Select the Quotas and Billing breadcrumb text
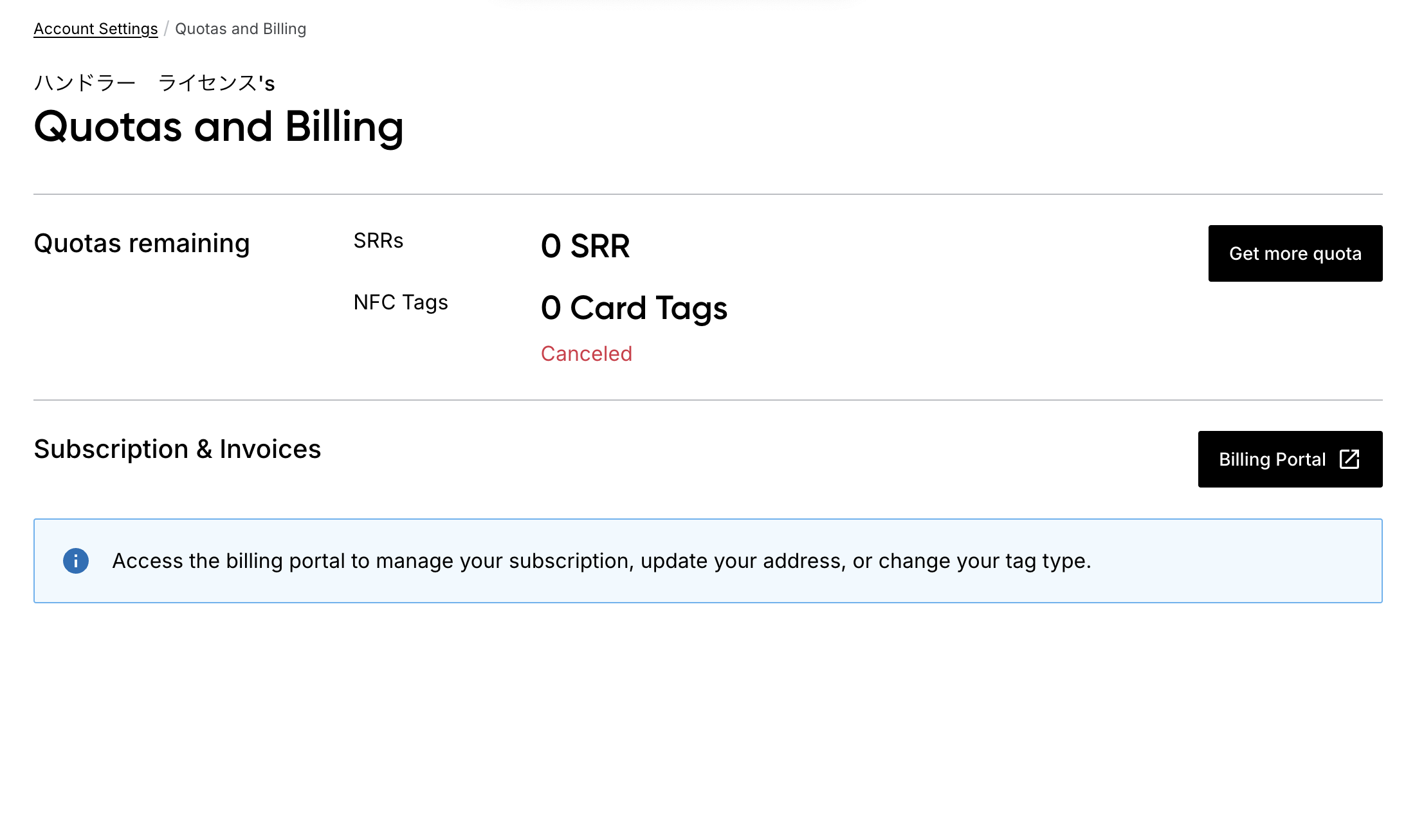The width and height of the screenshot is (1424, 840). click(x=241, y=29)
